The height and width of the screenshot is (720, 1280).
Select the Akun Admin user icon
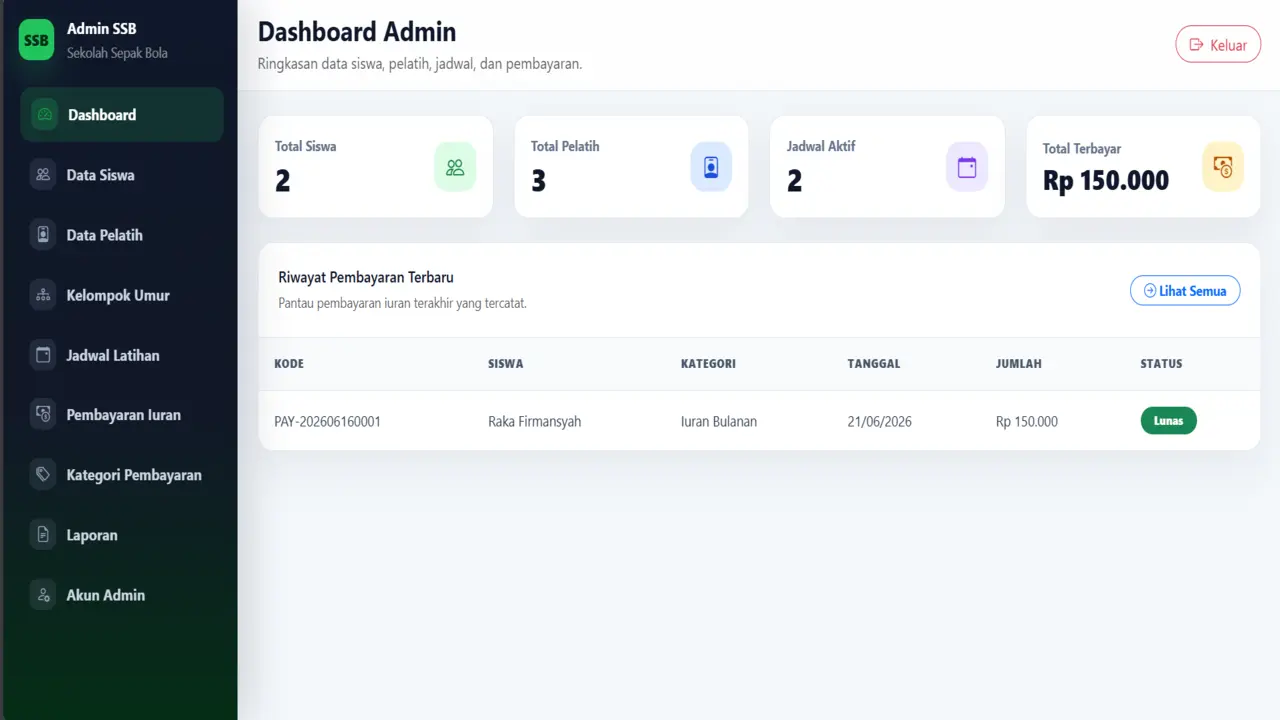[43, 595]
